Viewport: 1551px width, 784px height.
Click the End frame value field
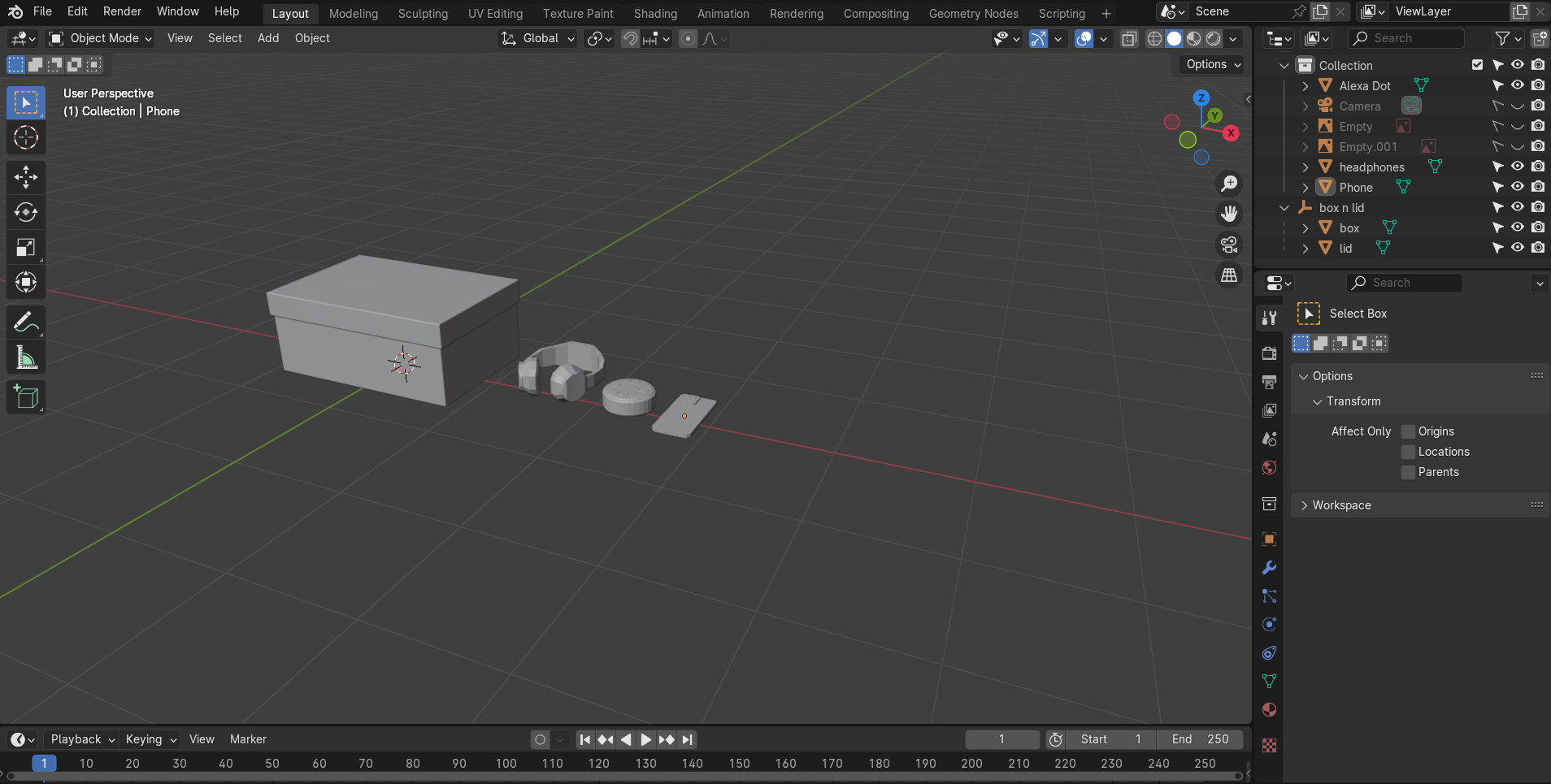(1201, 739)
